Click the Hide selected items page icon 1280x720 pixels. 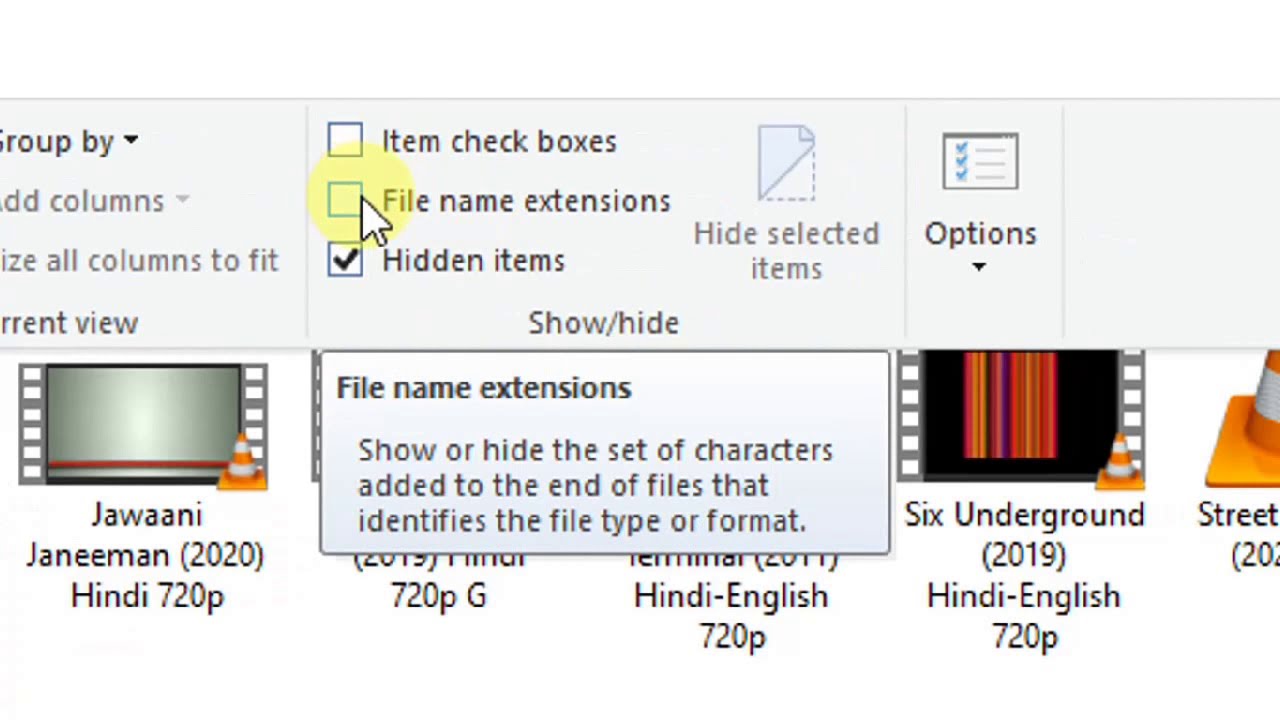tap(786, 163)
